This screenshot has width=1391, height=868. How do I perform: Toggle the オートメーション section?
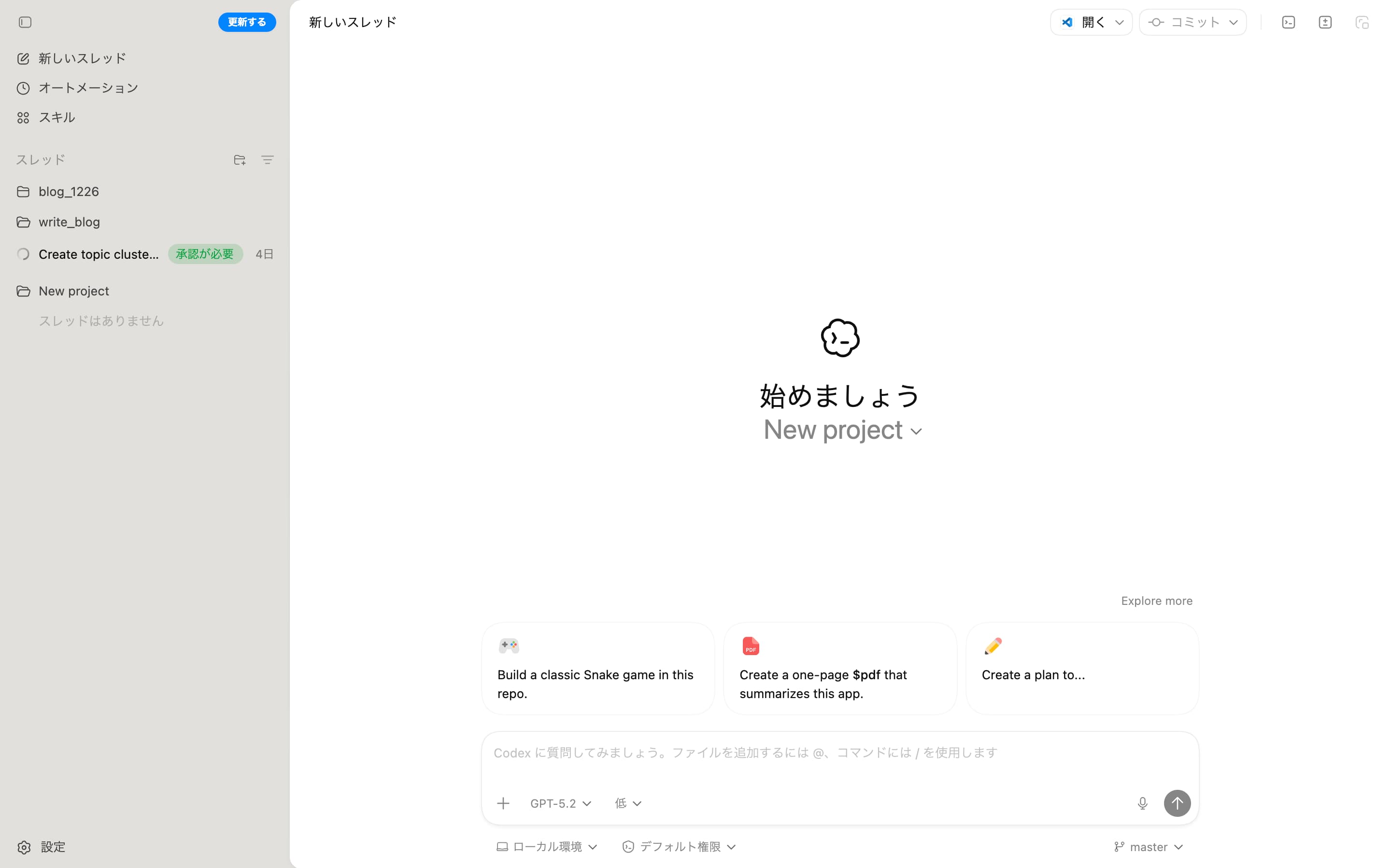coord(88,87)
